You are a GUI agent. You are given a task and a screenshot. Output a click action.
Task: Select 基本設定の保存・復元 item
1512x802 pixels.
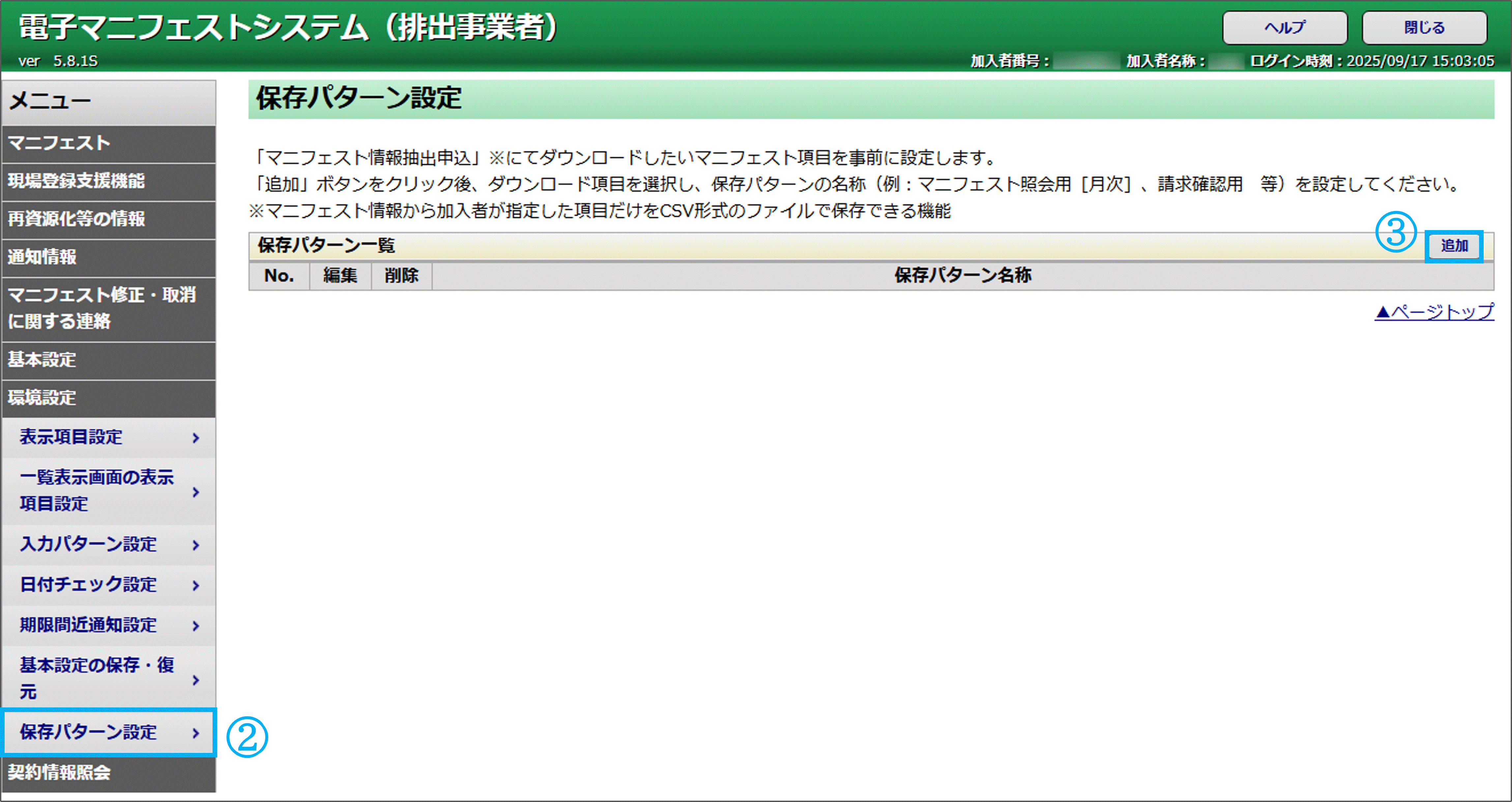(x=97, y=678)
